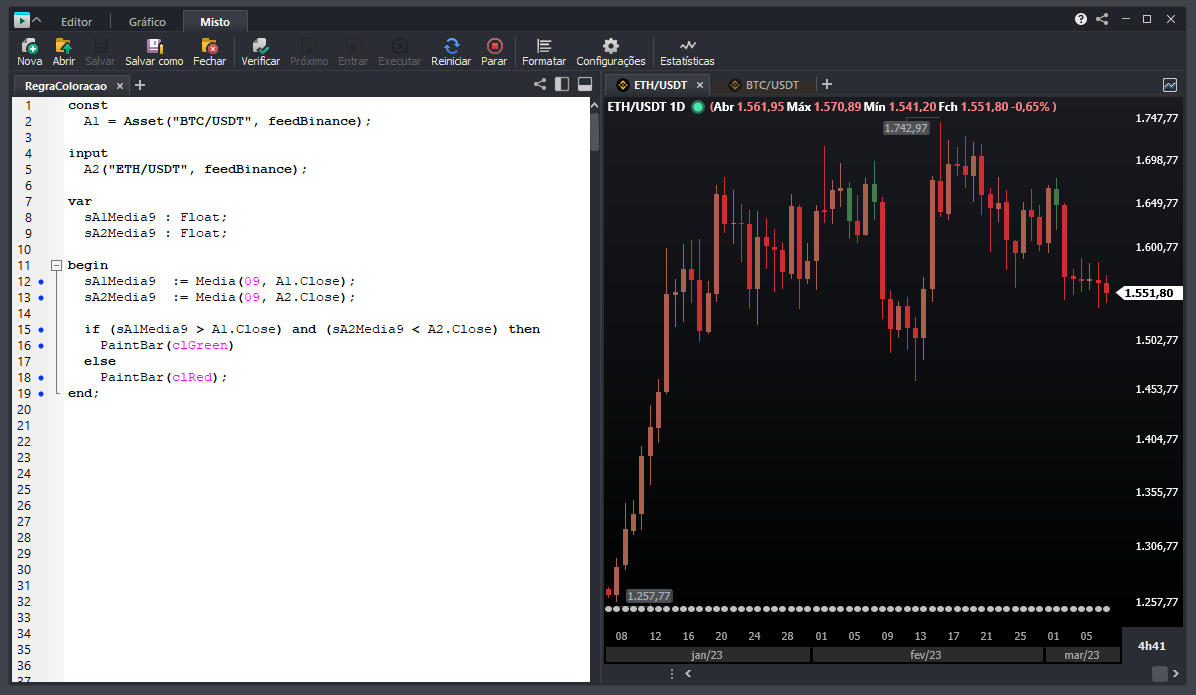1196x695 pixels.
Task: Click the clRed color constant
Action: pyautogui.click(x=192, y=378)
